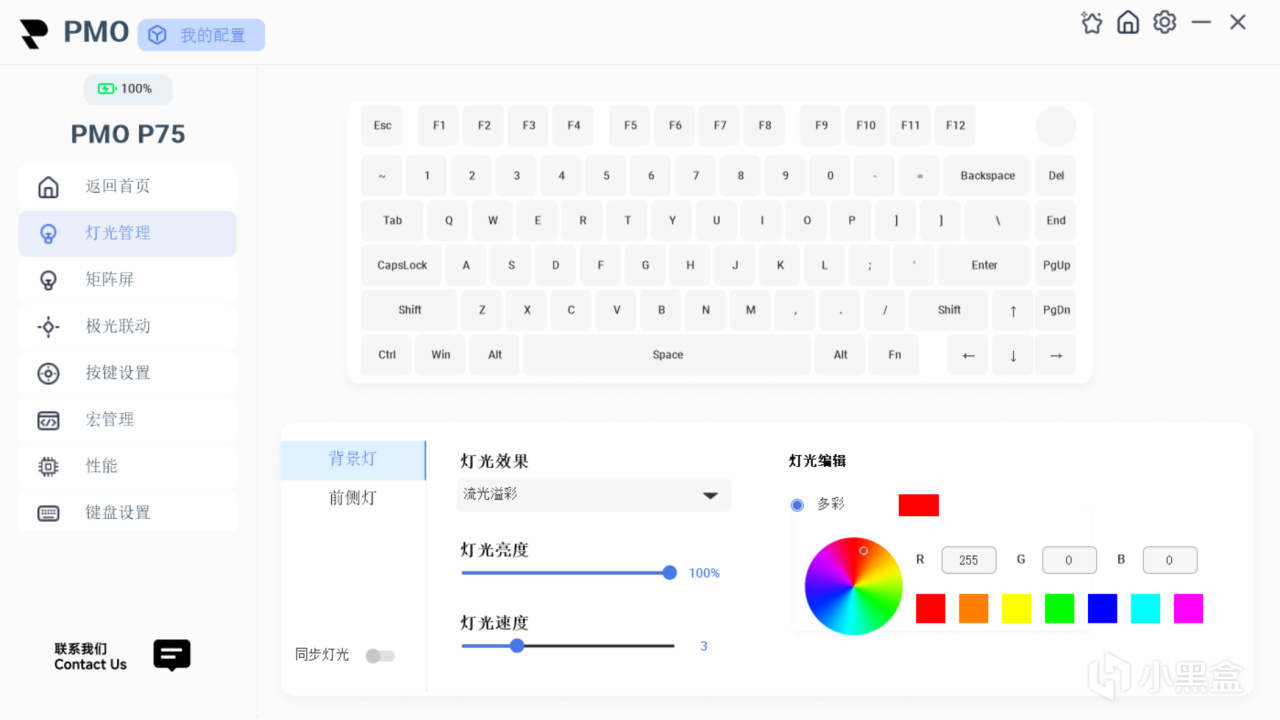Select the up arrow key on the keyboard

(x=1013, y=310)
